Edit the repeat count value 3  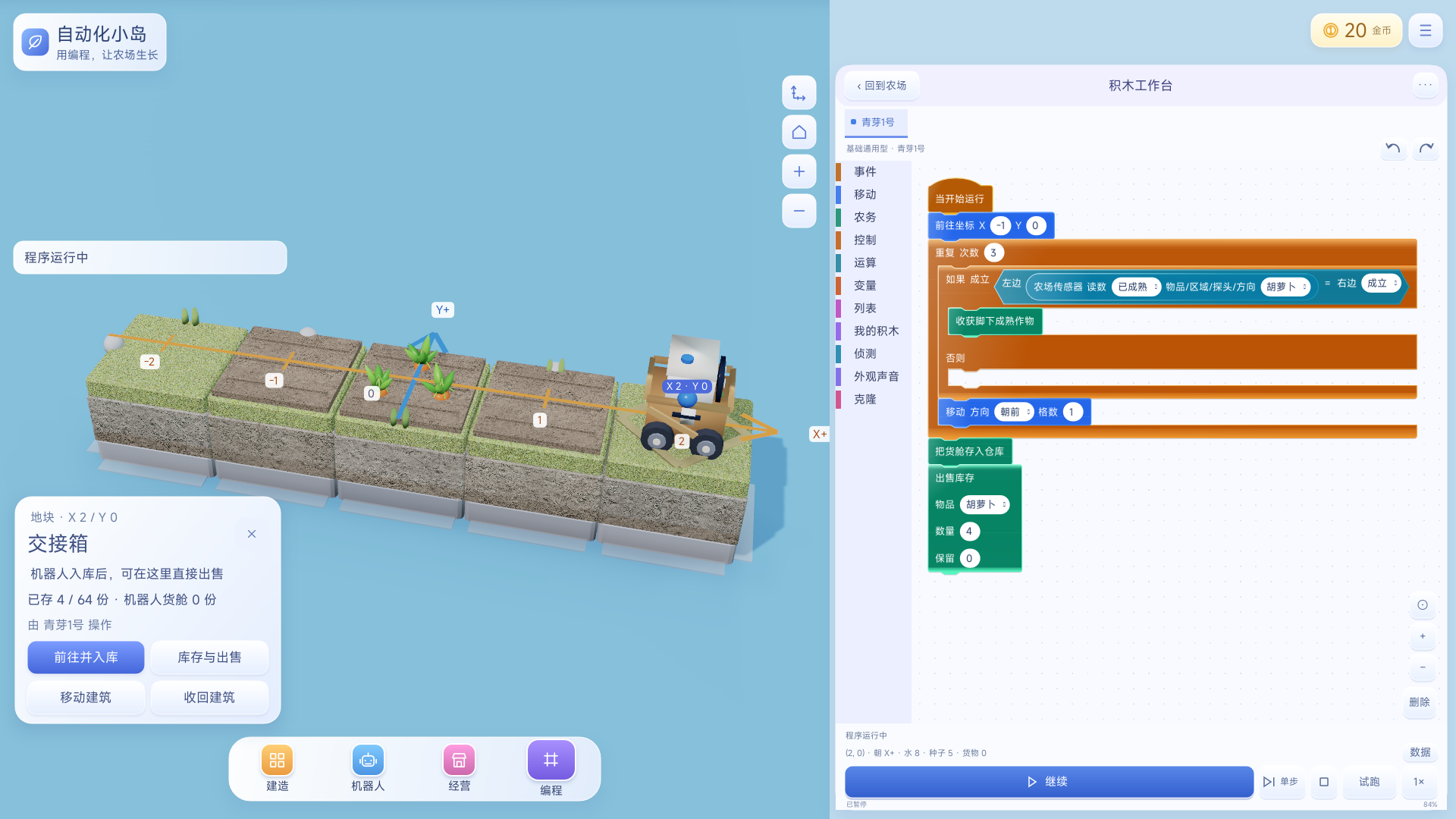point(993,253)
